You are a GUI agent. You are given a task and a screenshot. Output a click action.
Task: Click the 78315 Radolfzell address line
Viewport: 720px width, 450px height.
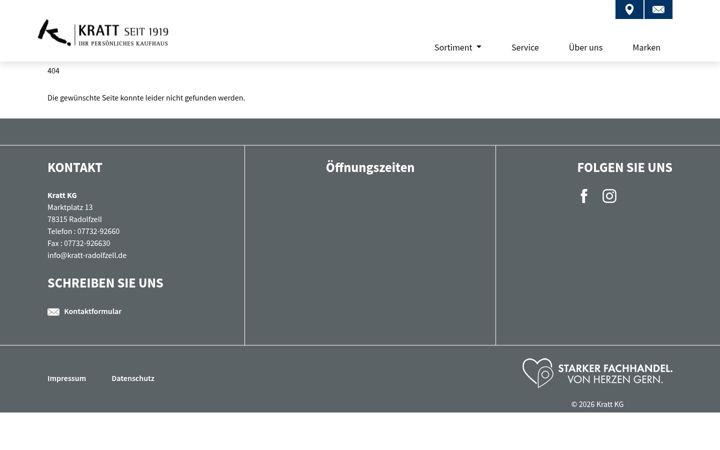[74, 219]
